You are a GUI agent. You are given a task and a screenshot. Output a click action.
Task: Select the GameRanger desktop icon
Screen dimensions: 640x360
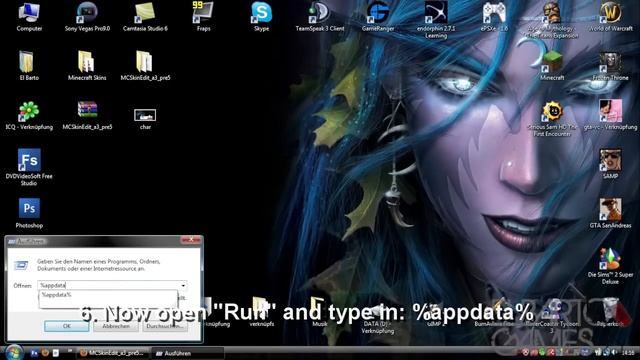[x=378, y=16]
